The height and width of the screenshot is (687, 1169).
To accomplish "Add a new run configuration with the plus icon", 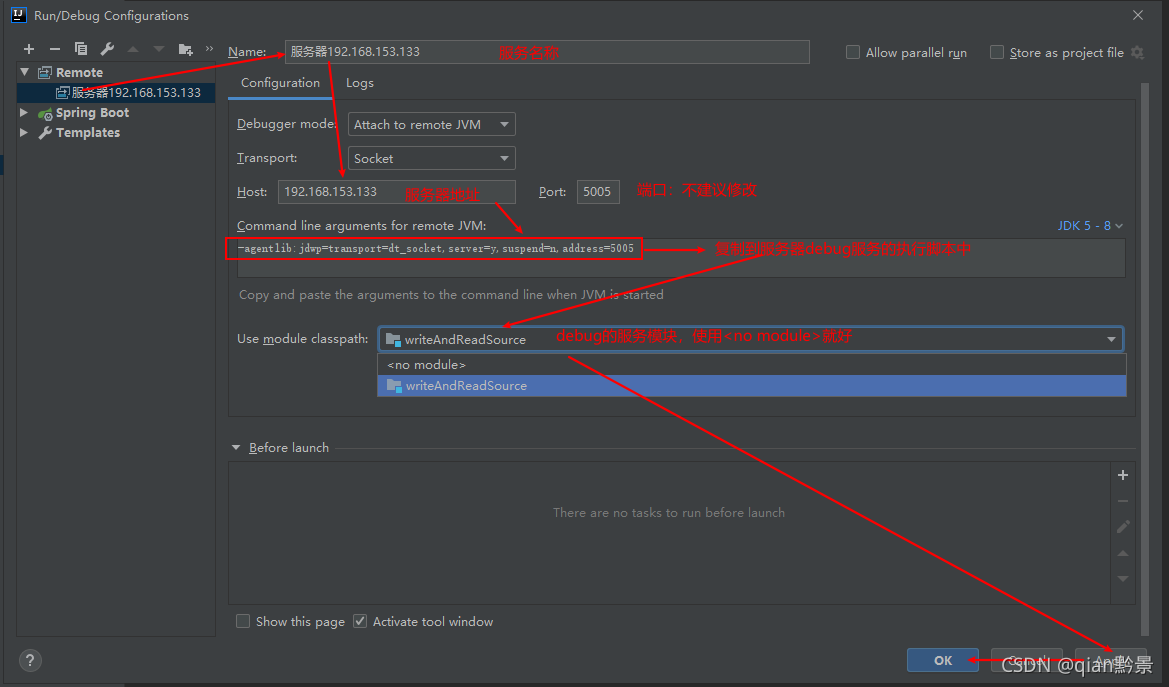I will tap(28, 48).
